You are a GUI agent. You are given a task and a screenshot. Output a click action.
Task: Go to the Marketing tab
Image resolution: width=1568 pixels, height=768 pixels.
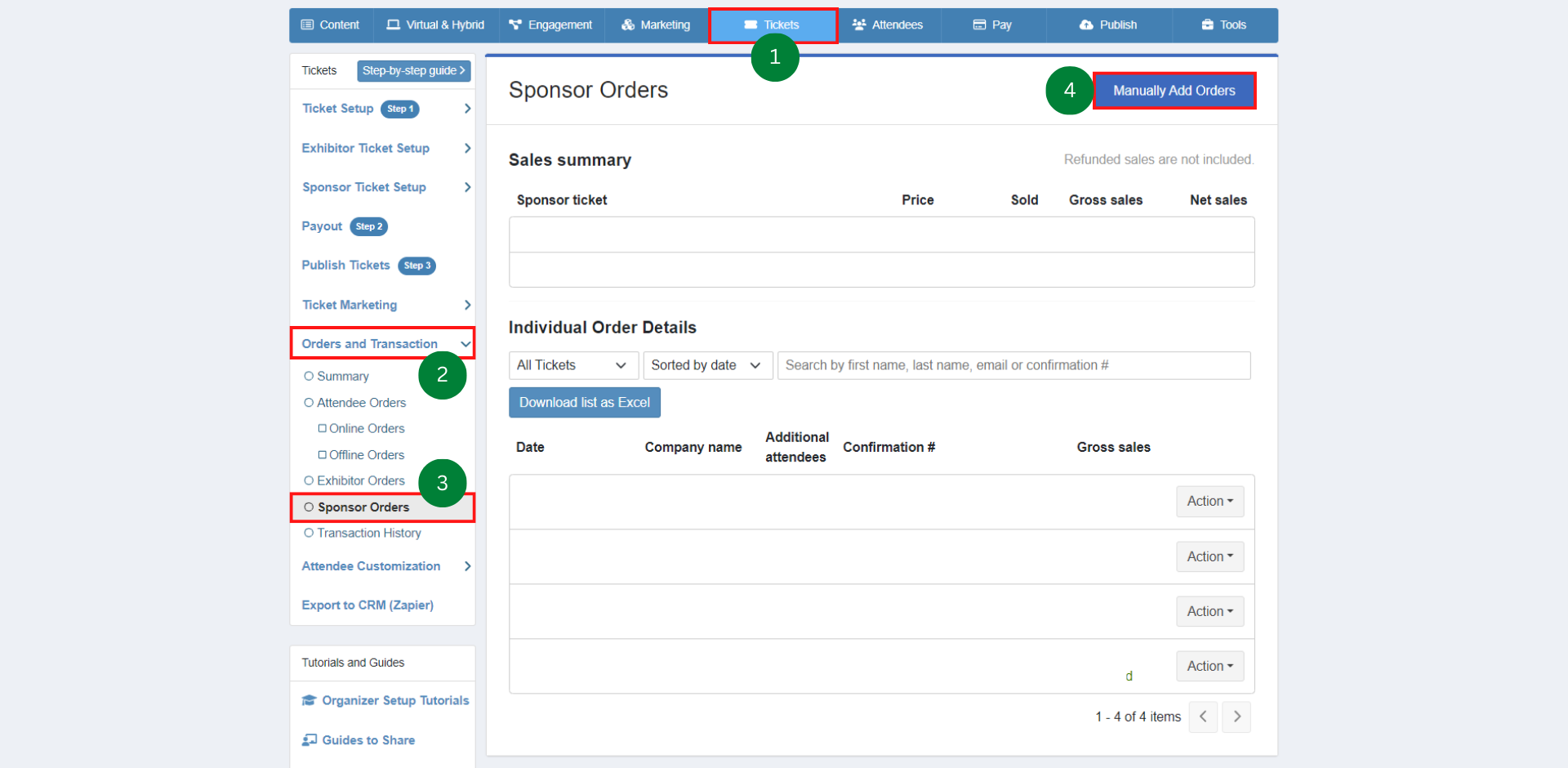pyautogui.click(x=656, y=25)
